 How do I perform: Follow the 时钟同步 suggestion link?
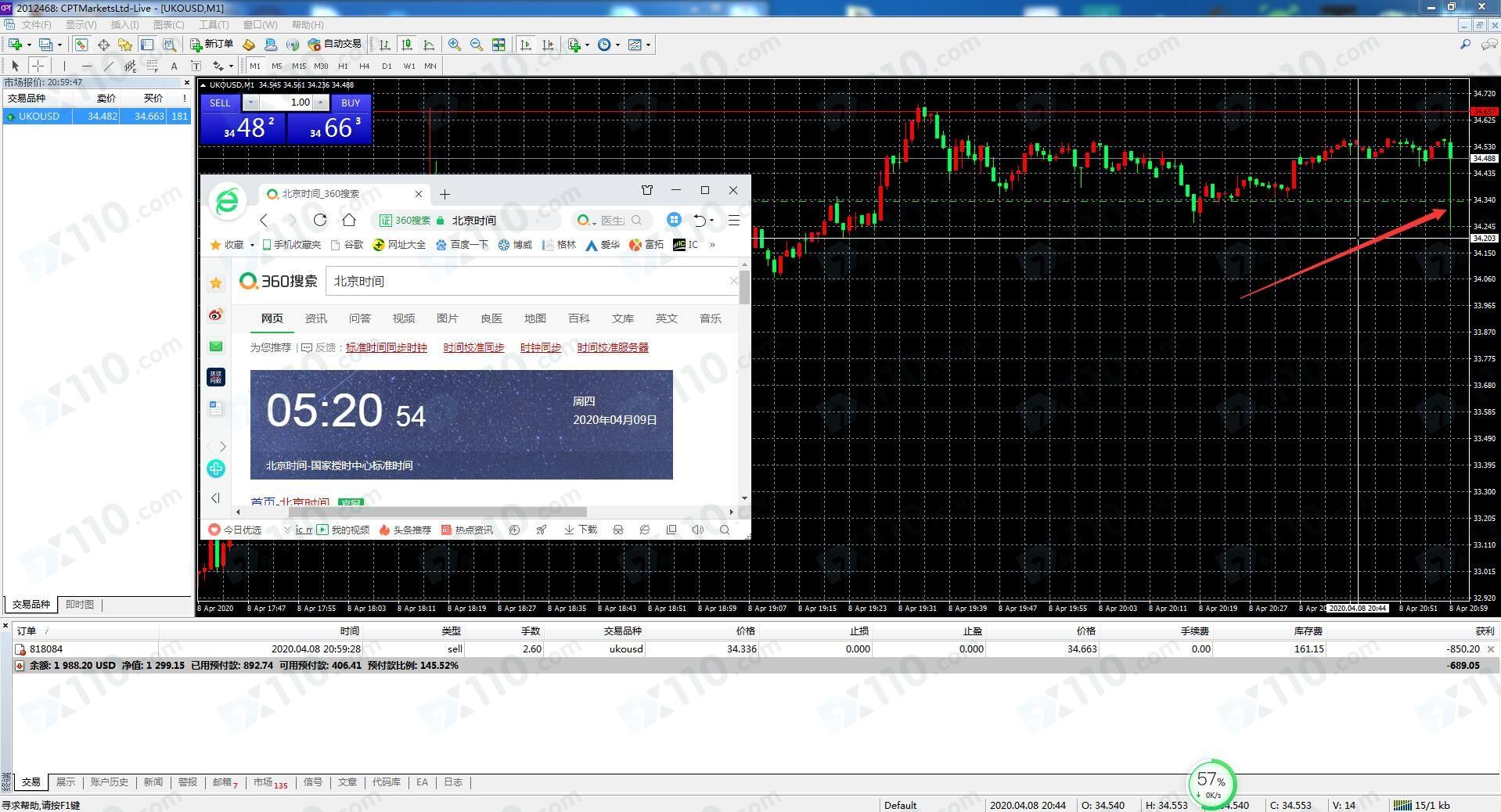tap(541, 347)
